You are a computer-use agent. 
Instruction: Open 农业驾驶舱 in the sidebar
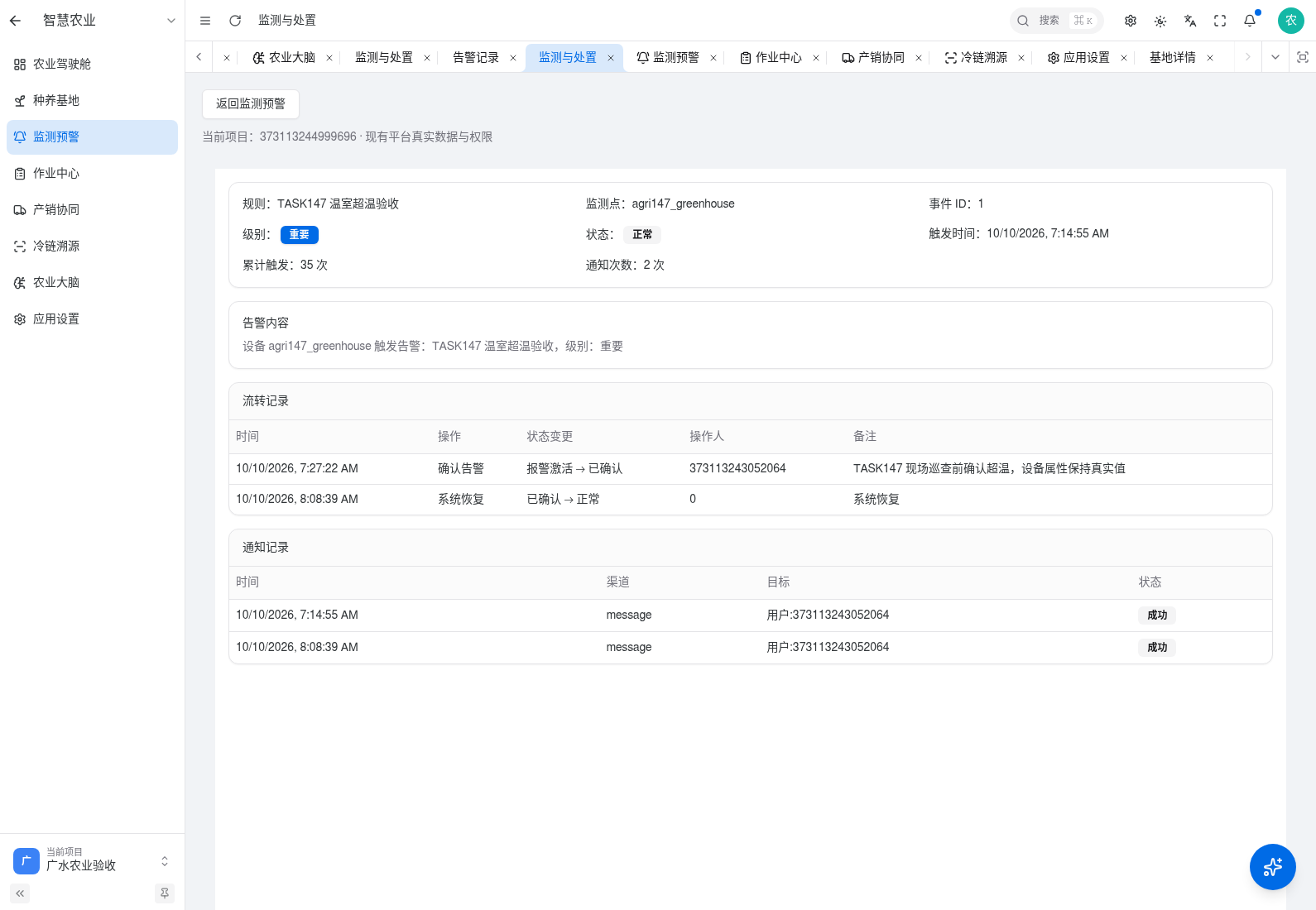(x=92, y=65)
